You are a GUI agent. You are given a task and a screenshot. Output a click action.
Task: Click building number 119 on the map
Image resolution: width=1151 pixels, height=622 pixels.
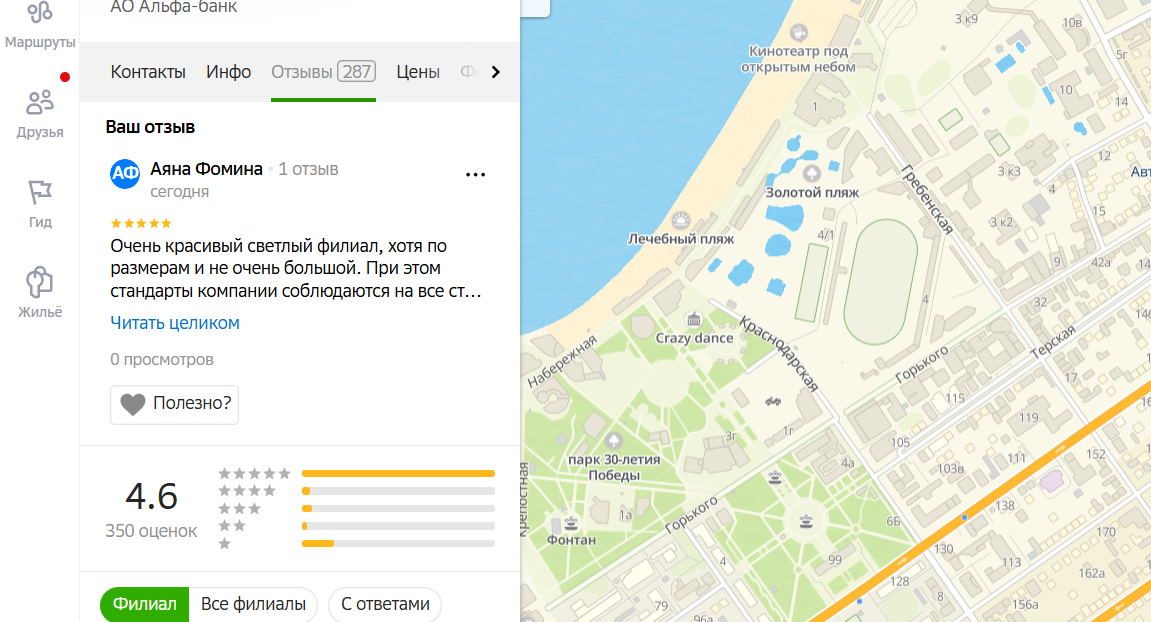coord(1028,417)
